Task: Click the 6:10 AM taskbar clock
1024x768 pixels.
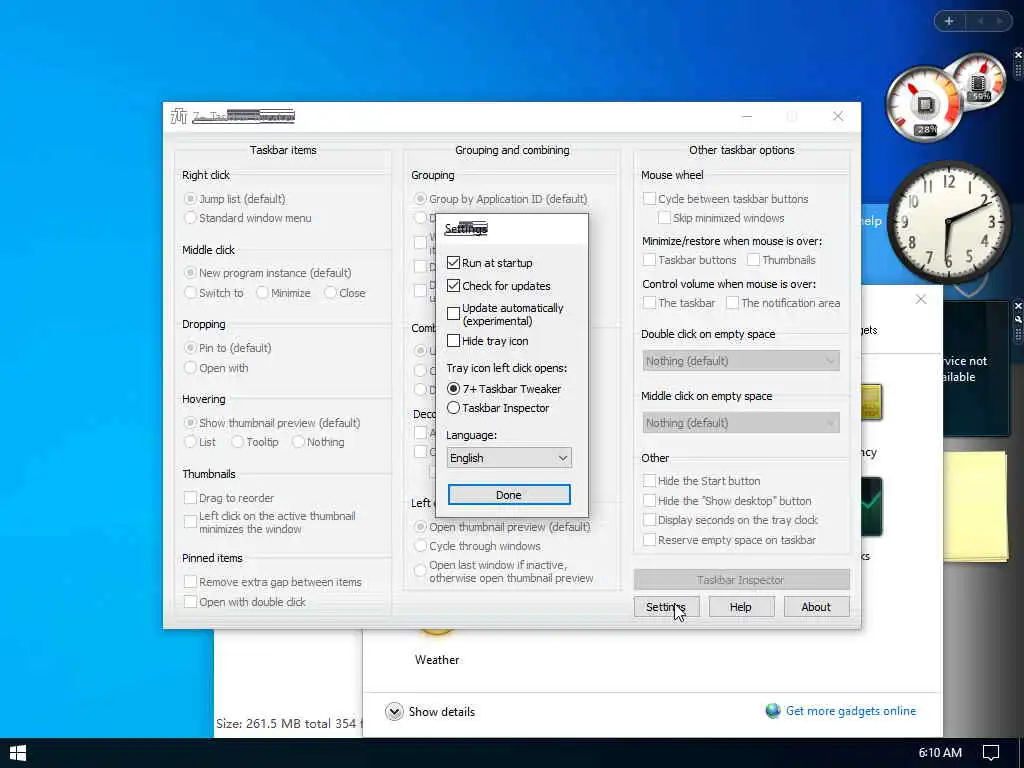Action: 940,753
